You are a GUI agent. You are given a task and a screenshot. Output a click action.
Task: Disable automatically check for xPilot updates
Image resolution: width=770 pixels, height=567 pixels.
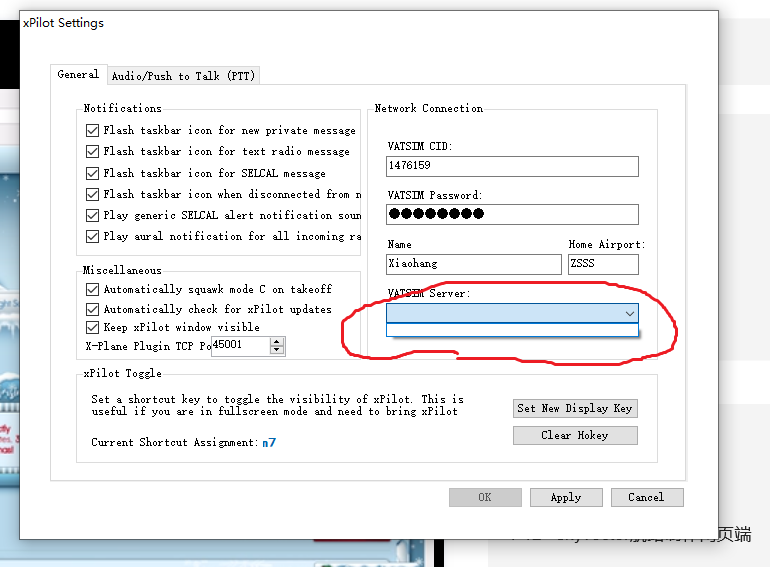92,309
